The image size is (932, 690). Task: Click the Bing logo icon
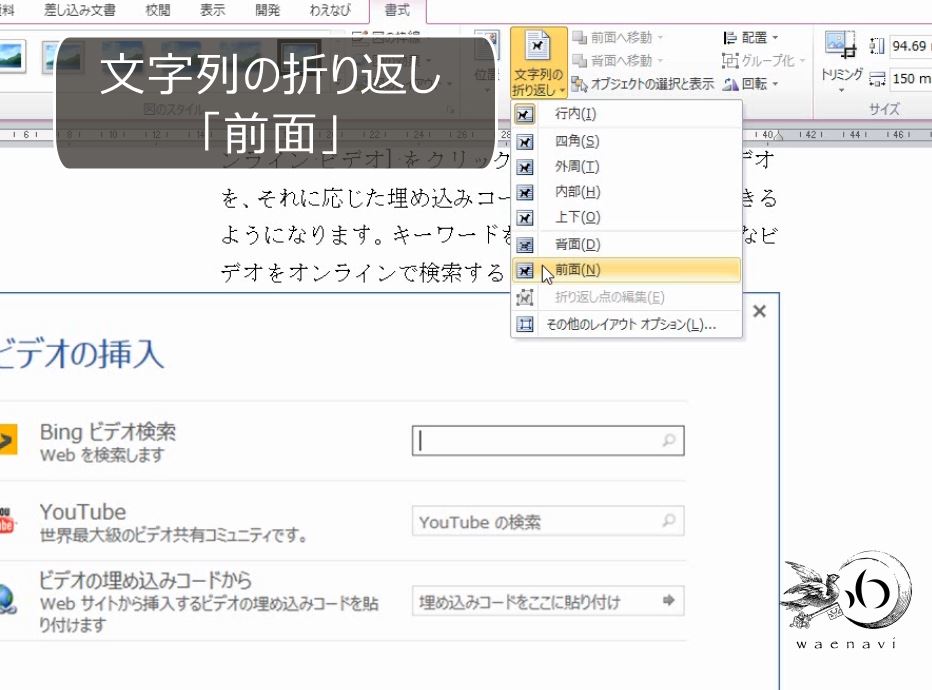click(8, 440)
